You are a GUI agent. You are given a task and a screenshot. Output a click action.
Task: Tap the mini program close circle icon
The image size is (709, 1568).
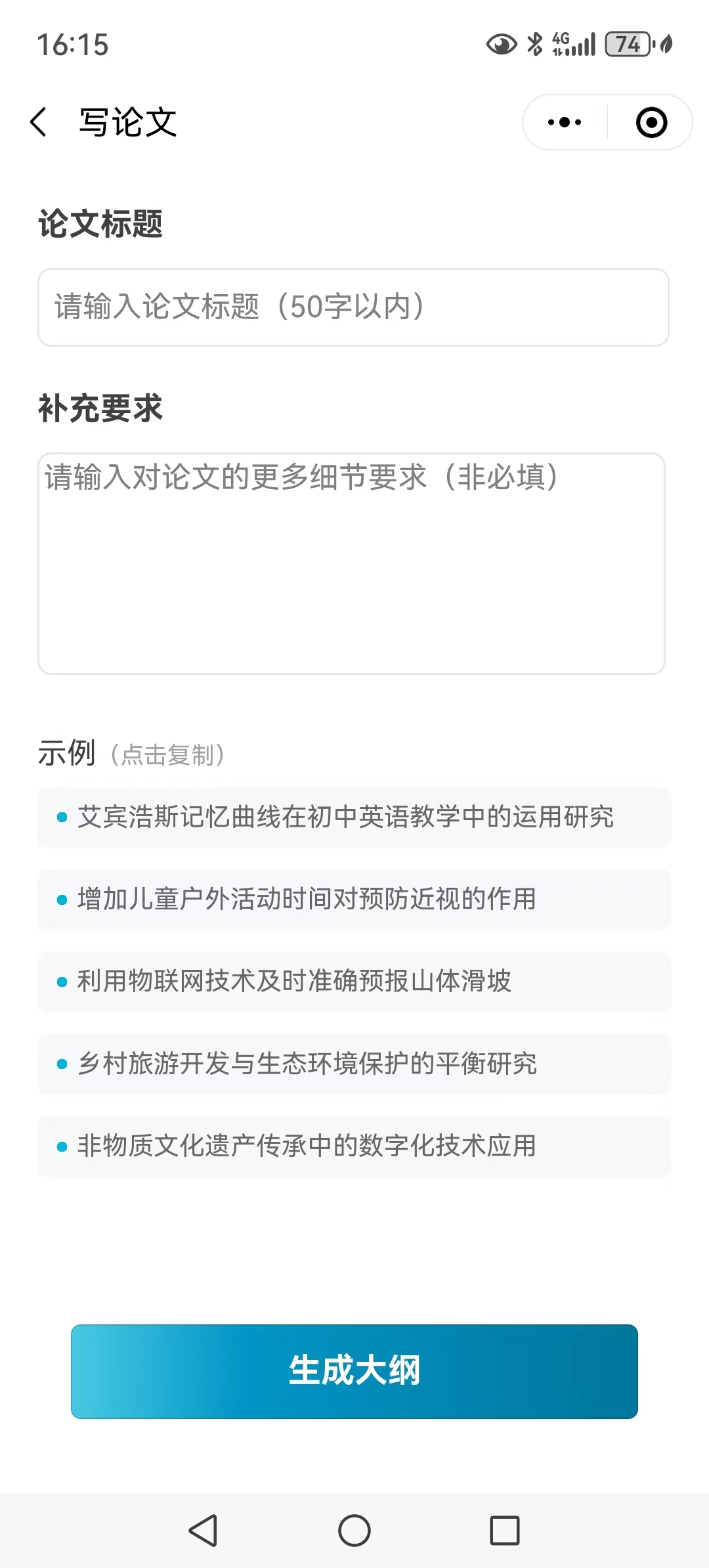[651, 122]
